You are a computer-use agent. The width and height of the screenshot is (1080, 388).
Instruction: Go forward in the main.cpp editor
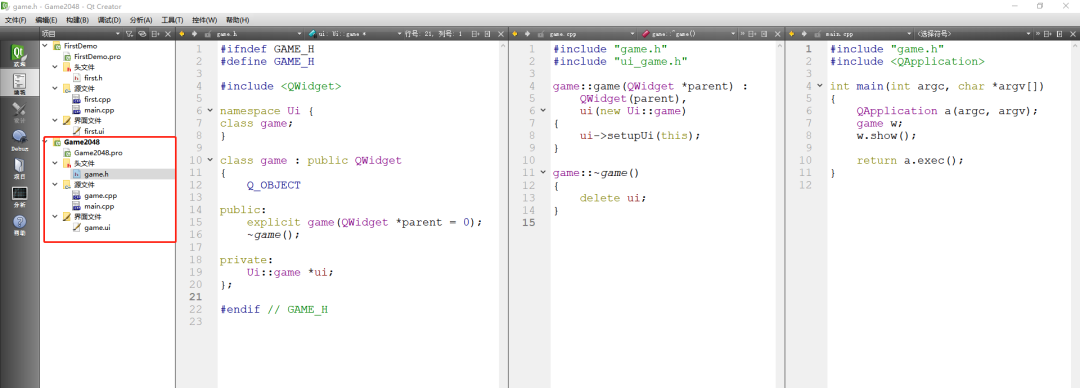[804, 33]
